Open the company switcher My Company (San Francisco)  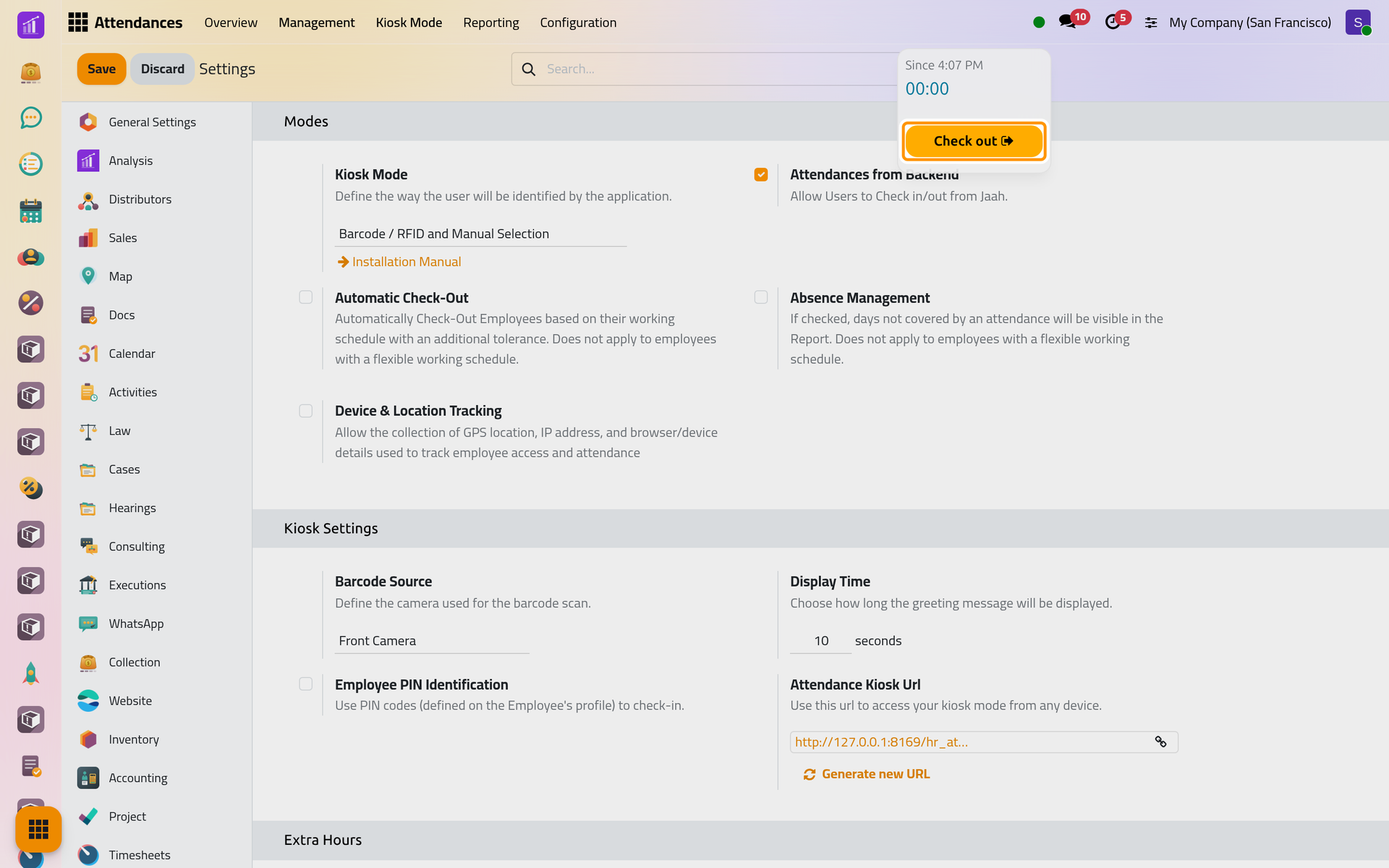click(x=1250, y=22)
